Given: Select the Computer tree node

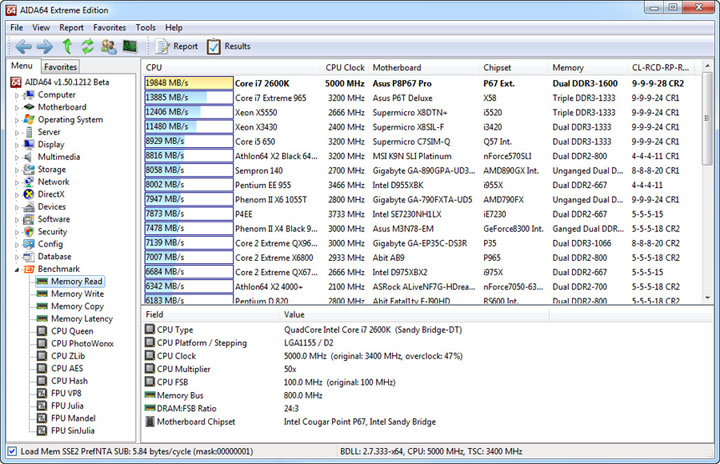Looking at the screenshot, I should tap(56, 95).
